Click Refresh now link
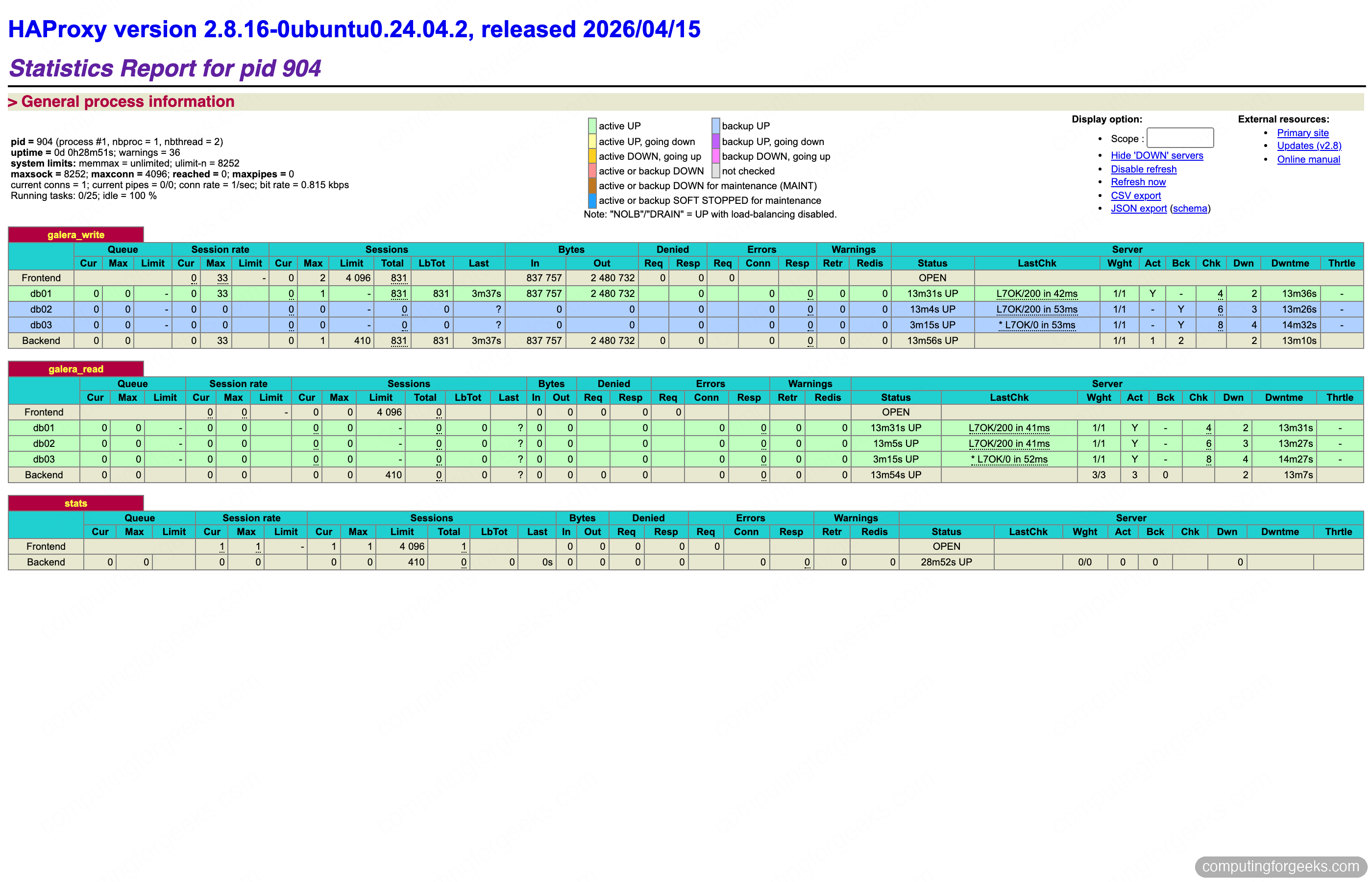This screenshot has width=1372, height=882. click(1138, 182)
